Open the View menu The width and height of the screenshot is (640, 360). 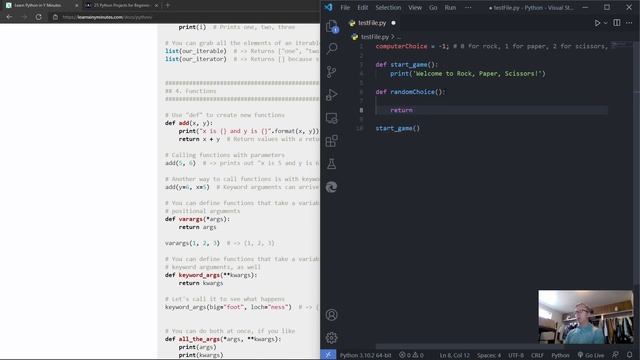pos(415,7)
